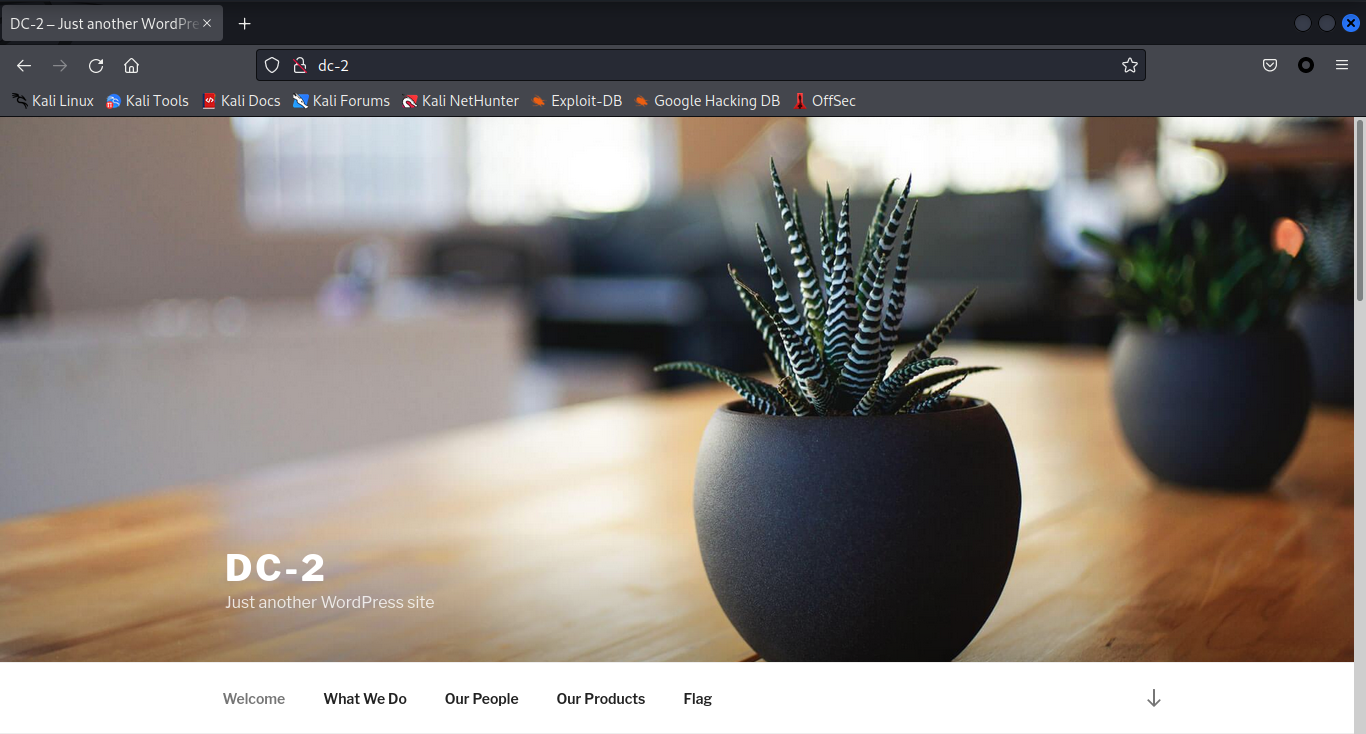1366x734 pixels.
Task: Bookmark this page with the star
Action: coord(1129,66)
